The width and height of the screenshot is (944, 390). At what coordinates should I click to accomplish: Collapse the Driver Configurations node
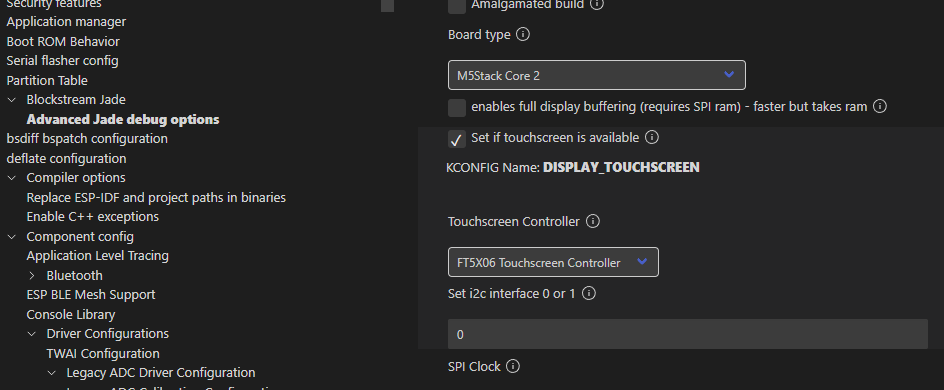[32, 333]
